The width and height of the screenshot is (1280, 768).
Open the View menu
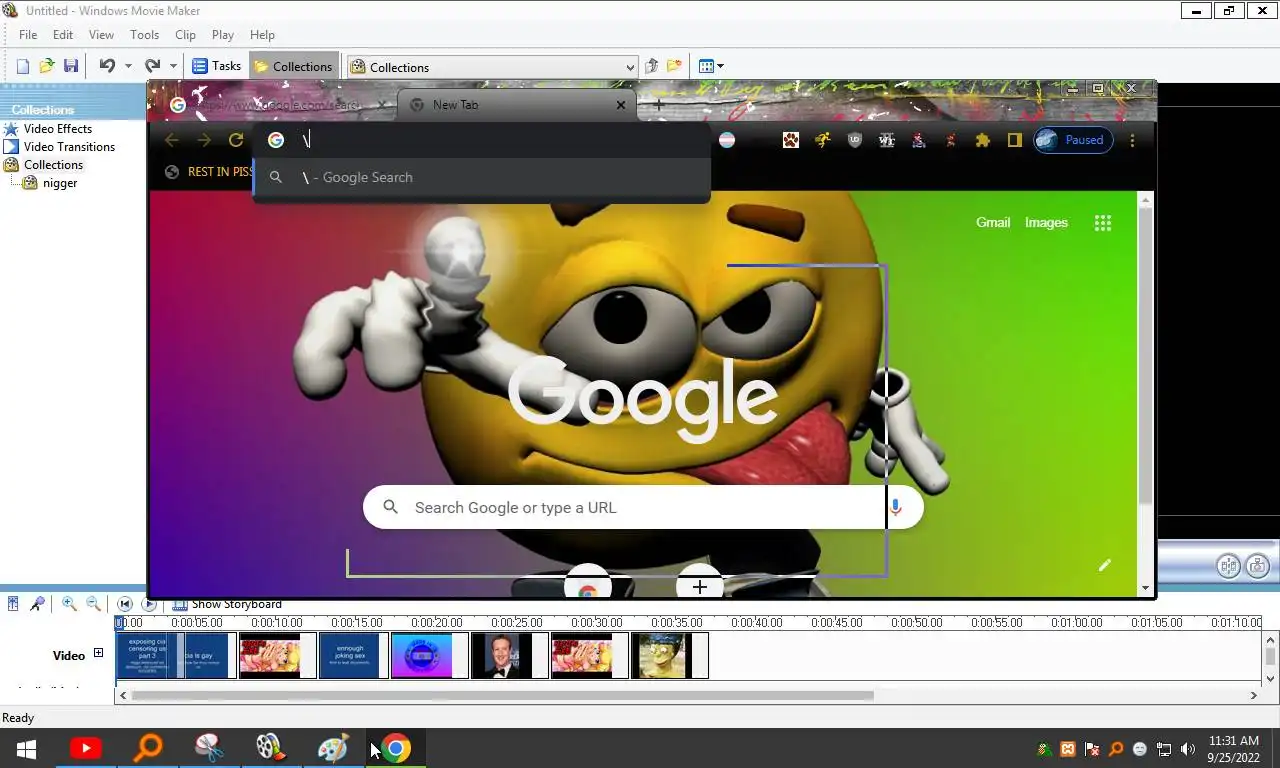[x=101, y=34]
